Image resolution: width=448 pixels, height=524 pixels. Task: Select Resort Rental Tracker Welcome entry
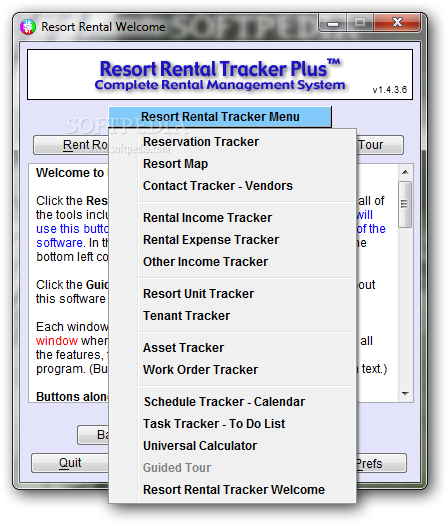[x=234, y=490]
